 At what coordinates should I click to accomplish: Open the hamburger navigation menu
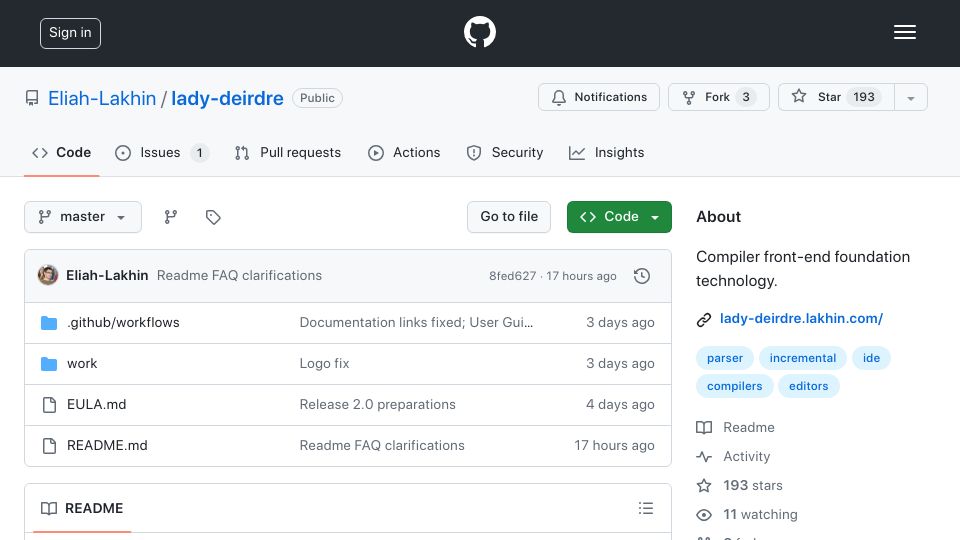(904, 32)
